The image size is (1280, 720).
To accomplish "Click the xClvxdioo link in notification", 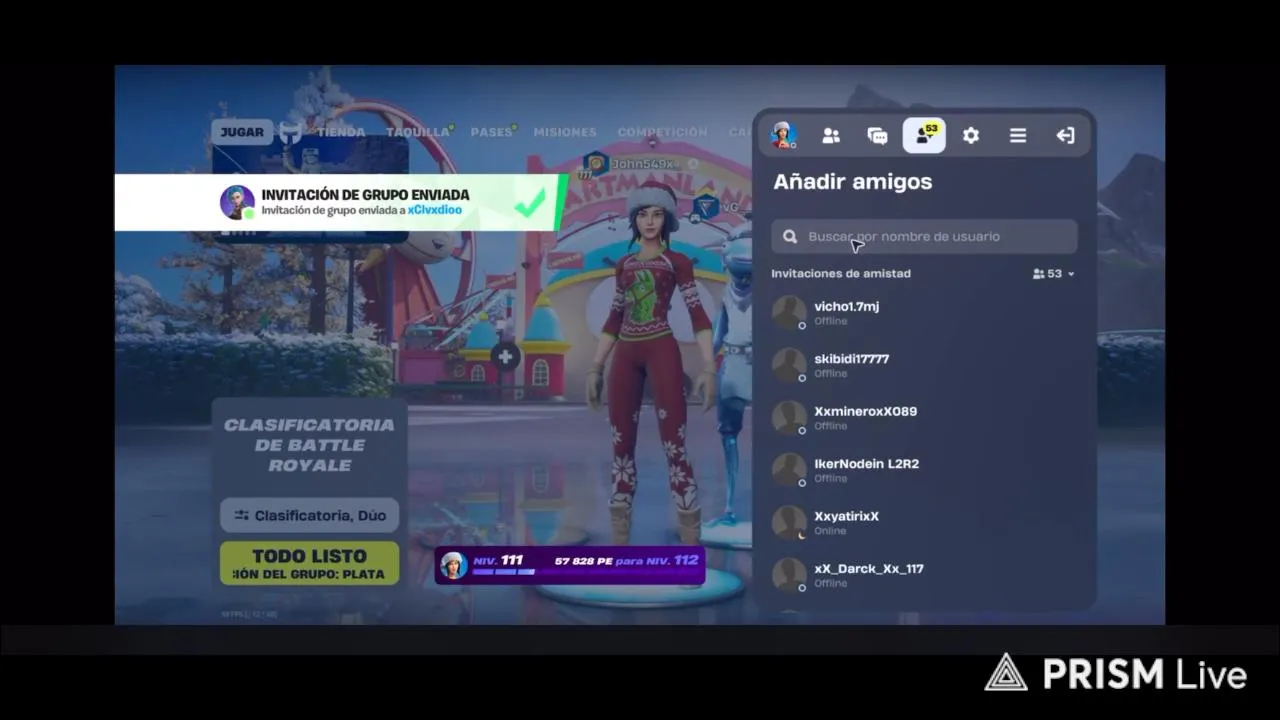I will point(435,211).
